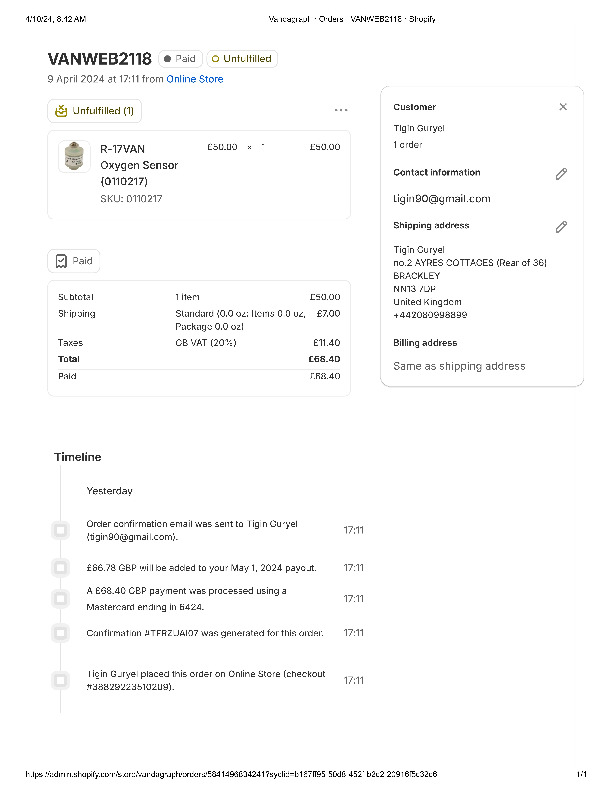
Task: Select the Confirmation generated timeline marker
Action: 61,633
